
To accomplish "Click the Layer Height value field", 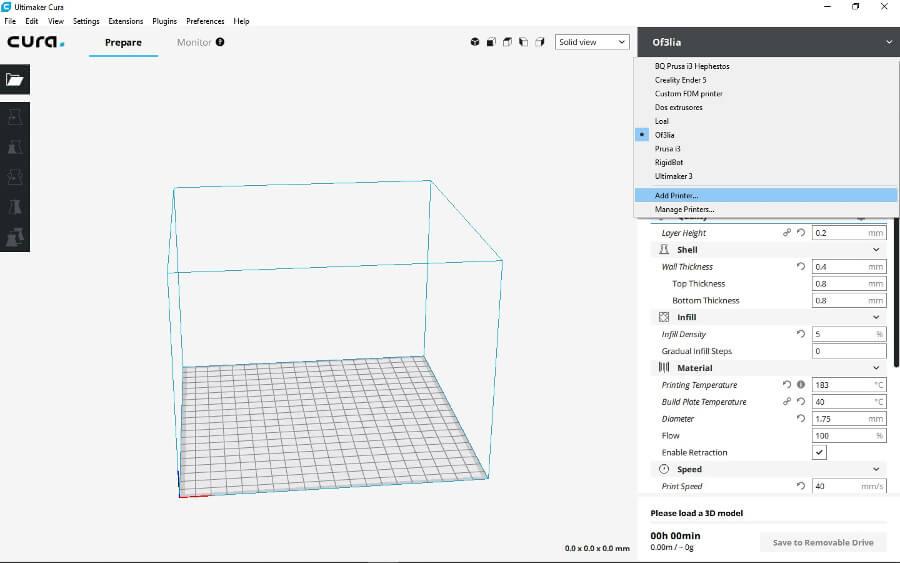I will [849, 232].
